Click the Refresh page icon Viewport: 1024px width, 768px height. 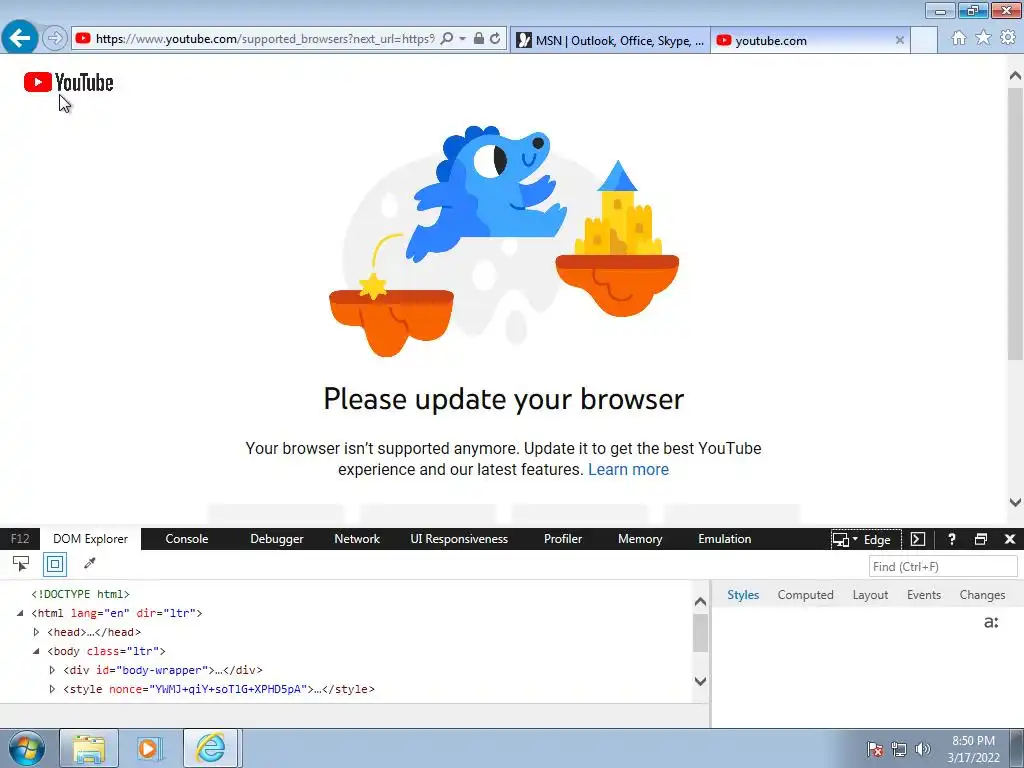pos(495,39)
